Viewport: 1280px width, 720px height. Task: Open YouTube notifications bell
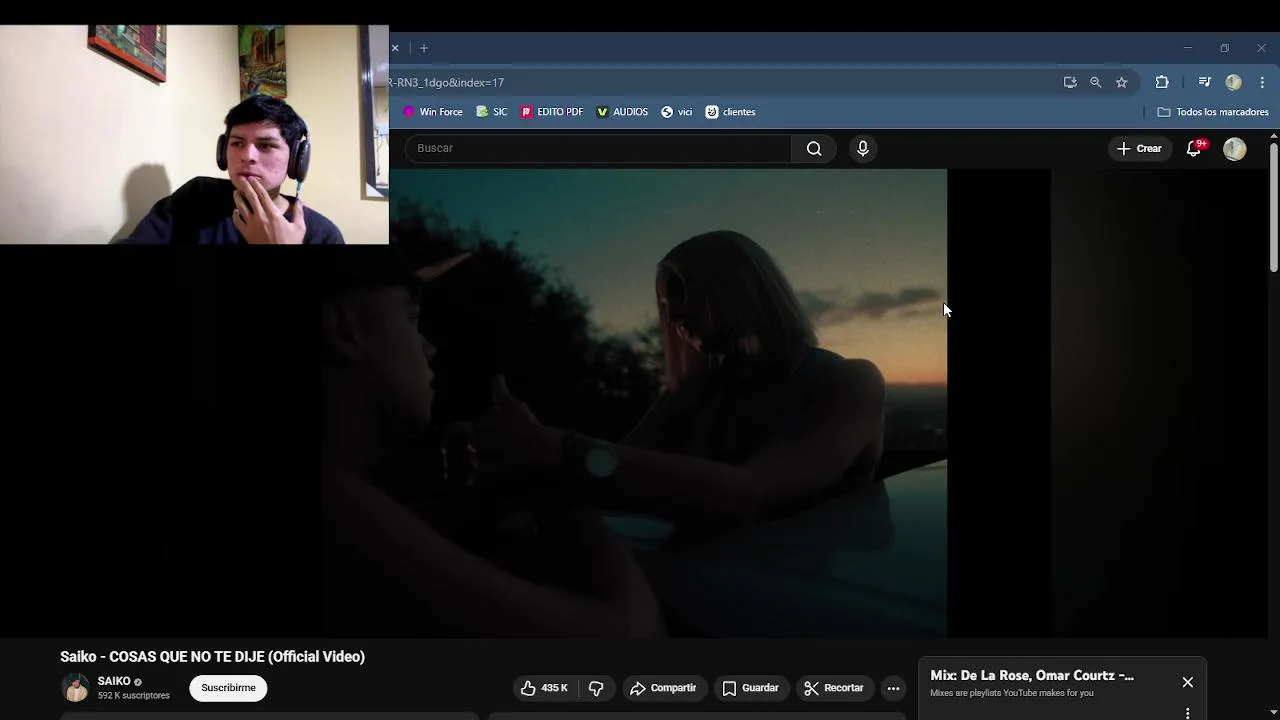[x=1194, y=149]
